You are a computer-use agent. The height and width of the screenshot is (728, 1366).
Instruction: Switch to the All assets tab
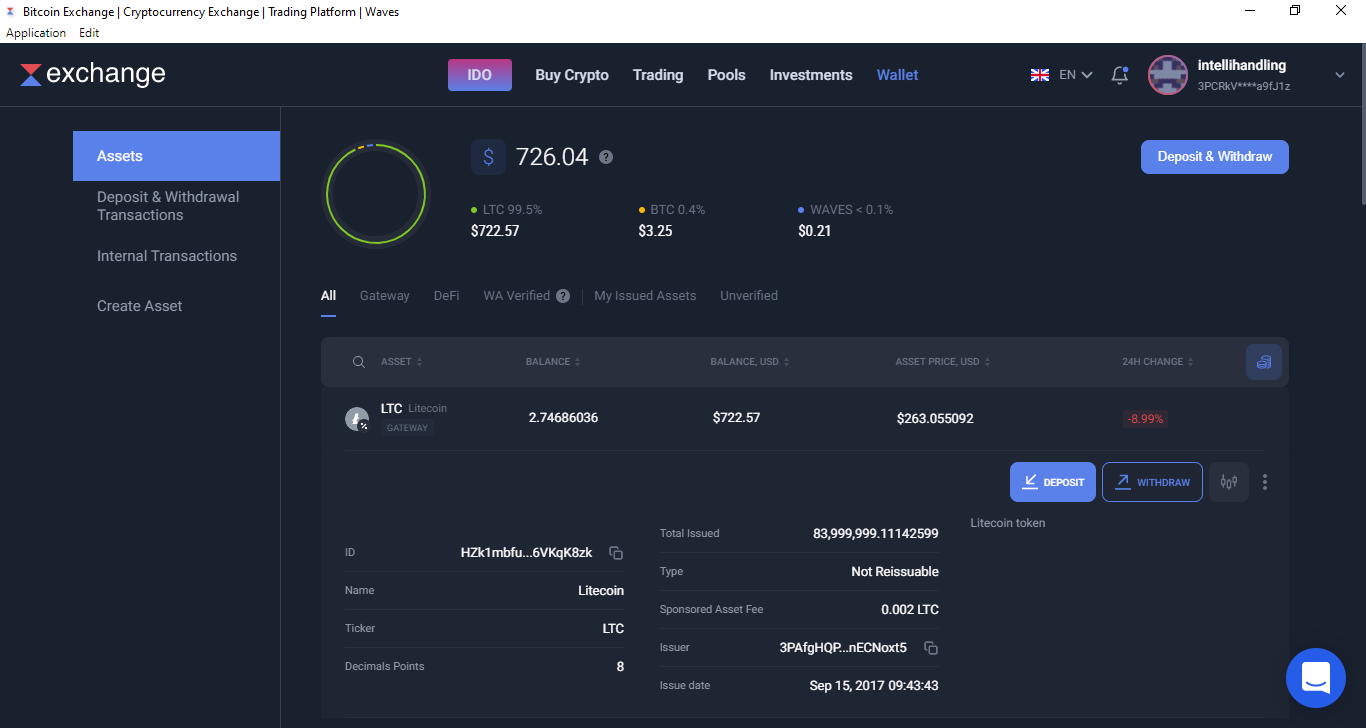coord(328,296)
